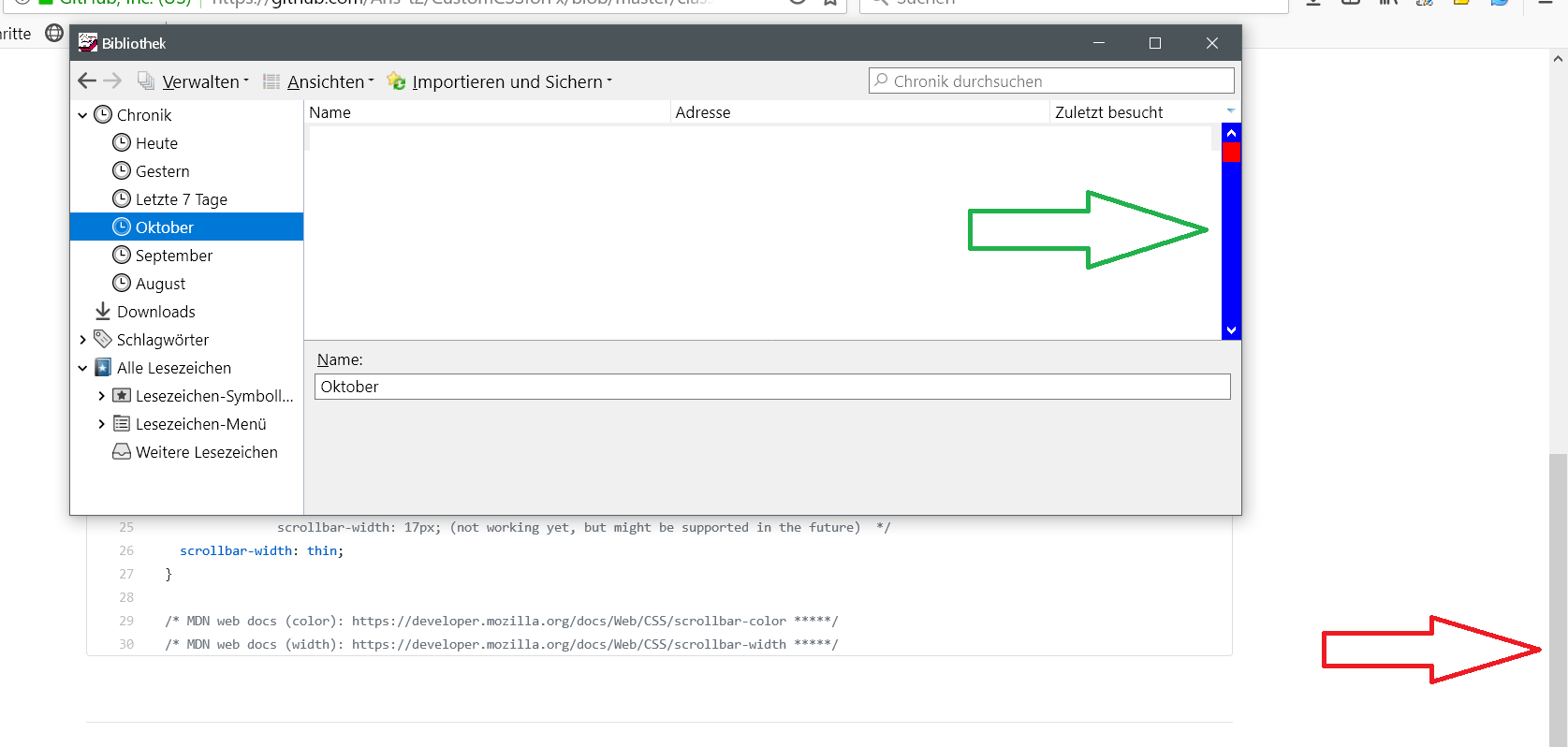Viewport: 1568px width, 747px height.
Task: Select the Gestern clock icon
Action: (122, 170)
